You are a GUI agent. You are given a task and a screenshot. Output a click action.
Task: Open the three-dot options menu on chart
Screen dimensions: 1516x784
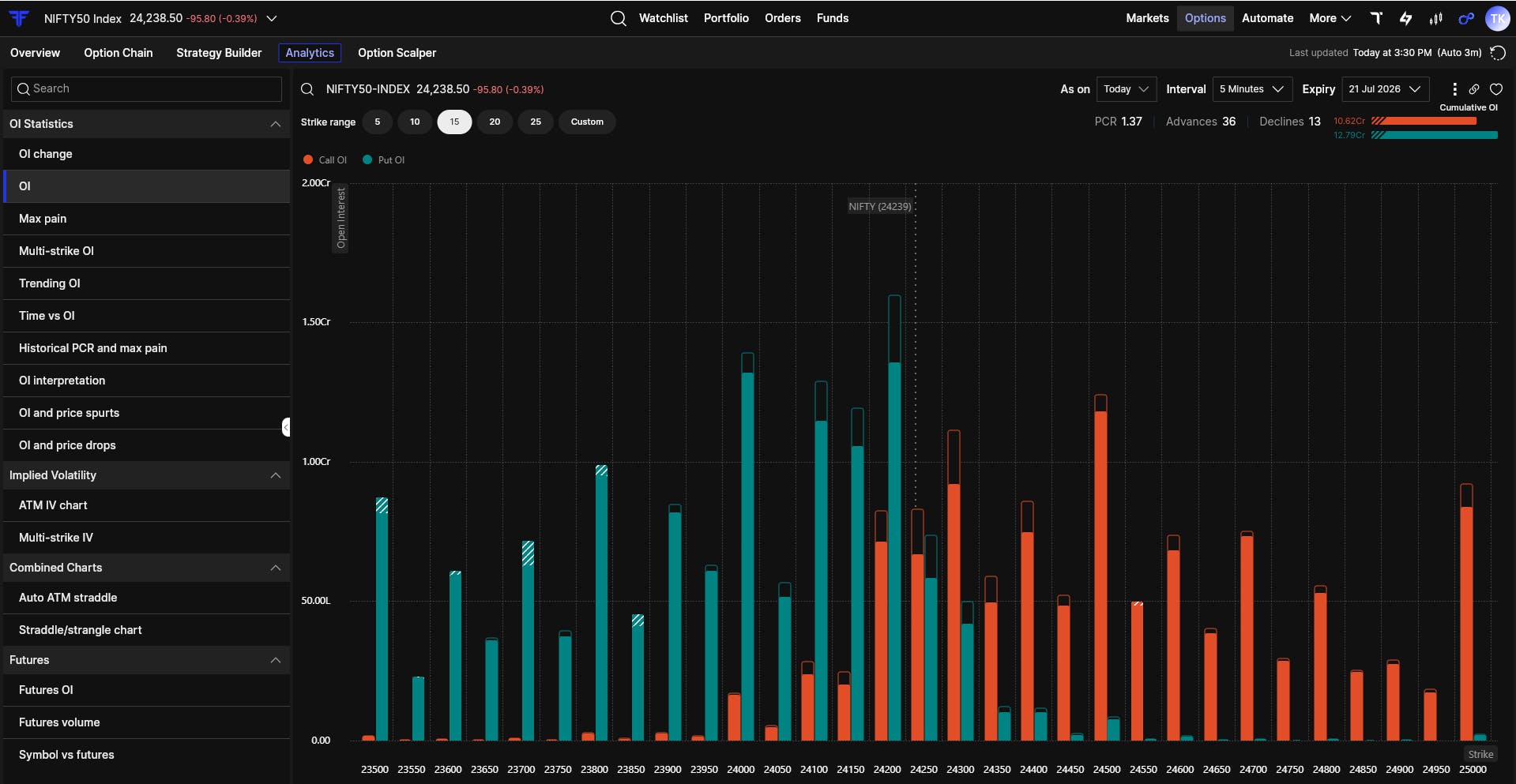[x=1454, y=89]
